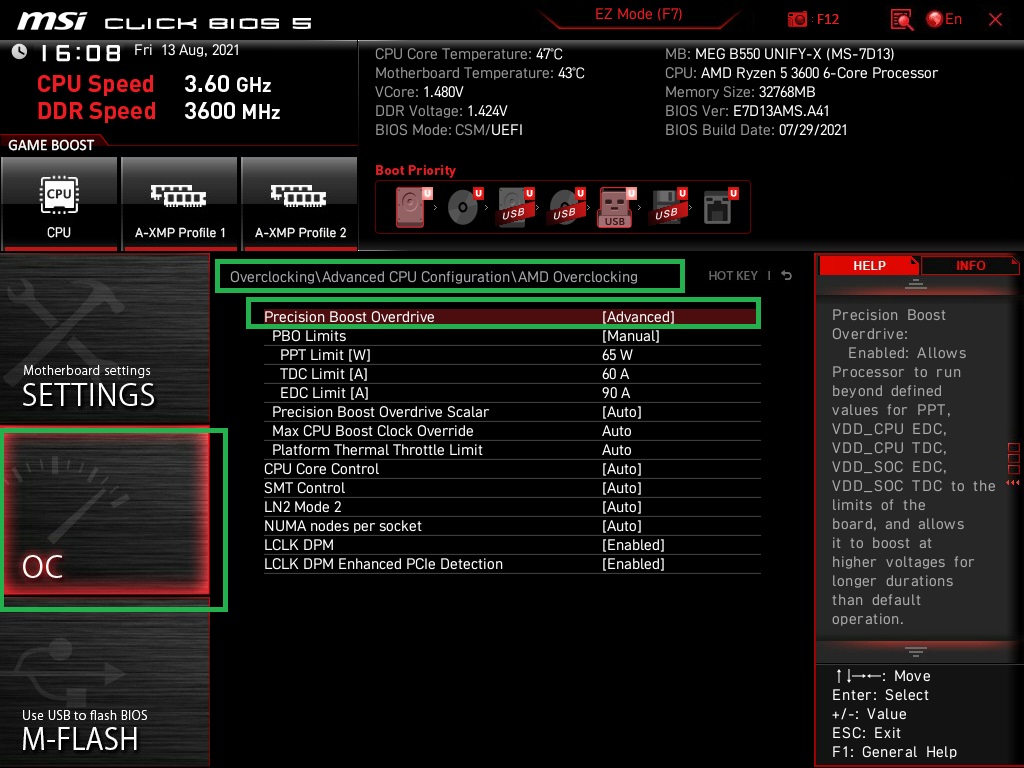Switch to A-XMP Profile 1 tab
This screenshot has width=1024, height=768.
pyautogui.click(x=179, y=203)
